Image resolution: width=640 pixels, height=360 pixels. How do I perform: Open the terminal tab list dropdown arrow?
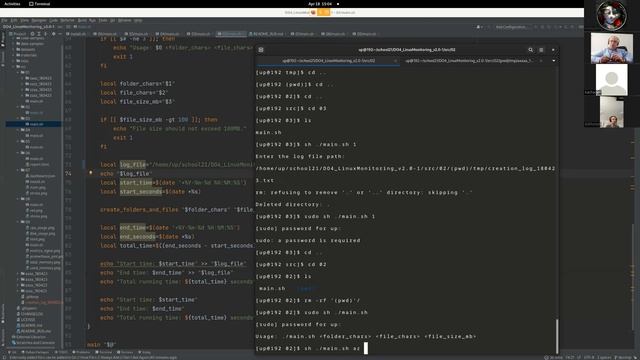[553, 61]
